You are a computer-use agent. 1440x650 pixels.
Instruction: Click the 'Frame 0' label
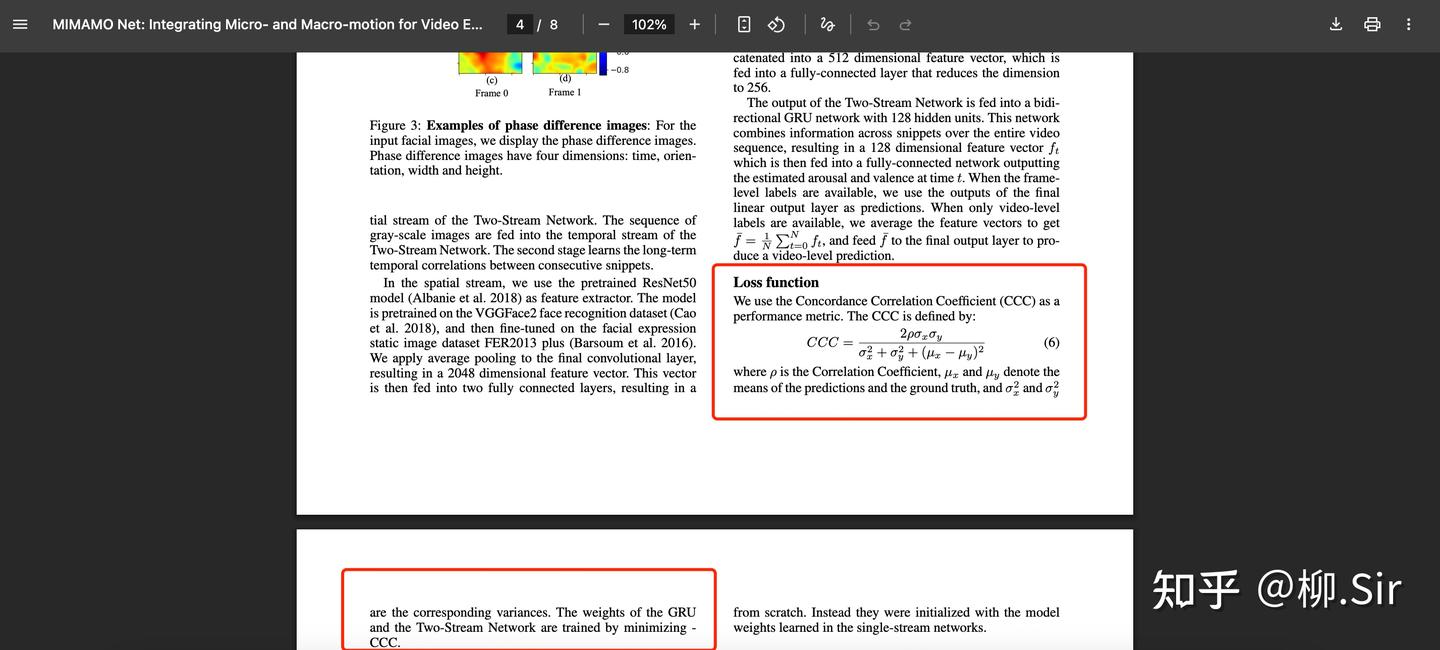(x=492, y=93)
